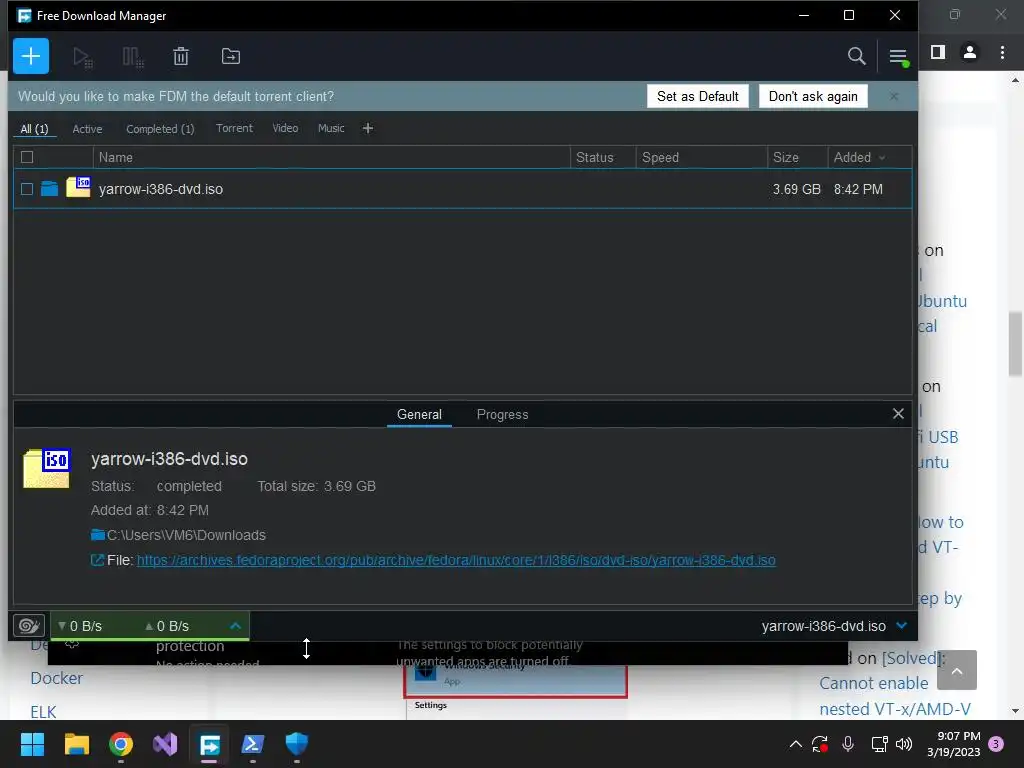Toggle Added column sort arrow
The width and height of the screenshot is (1024, 768).
[x=882, y=157]
